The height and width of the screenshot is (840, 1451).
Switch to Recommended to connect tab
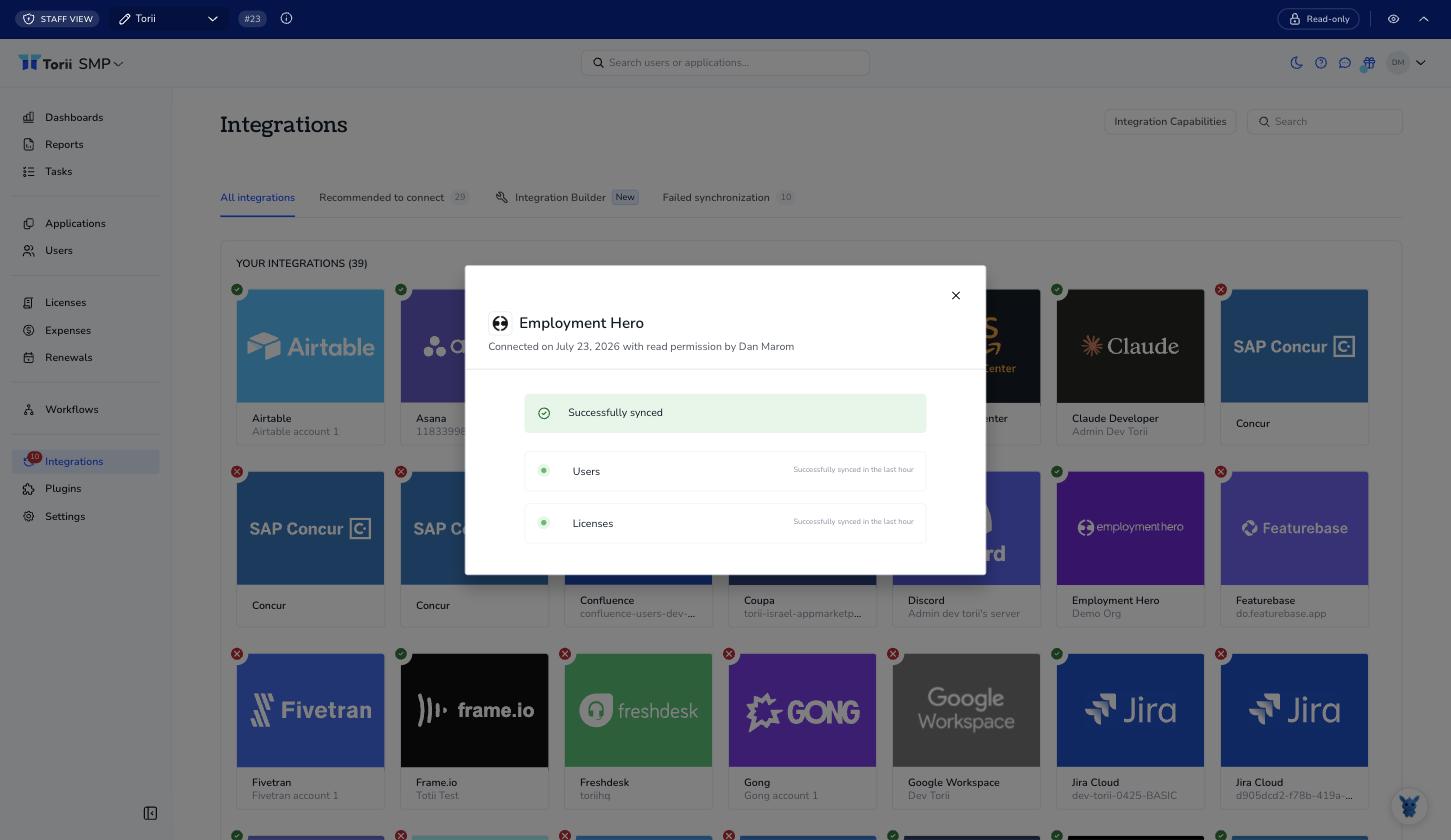click(x=393, y=197)
